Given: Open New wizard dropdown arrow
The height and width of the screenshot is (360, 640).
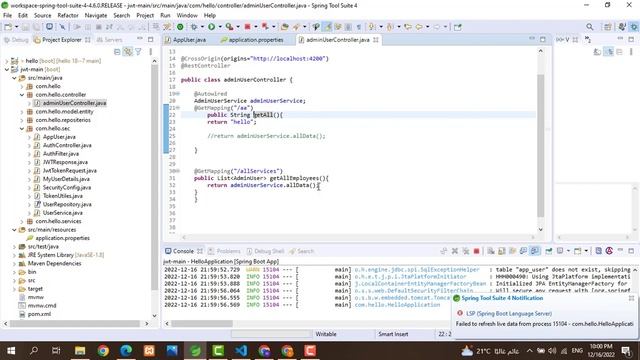Looking at the screenshot, I should click(x=16, y=27).
